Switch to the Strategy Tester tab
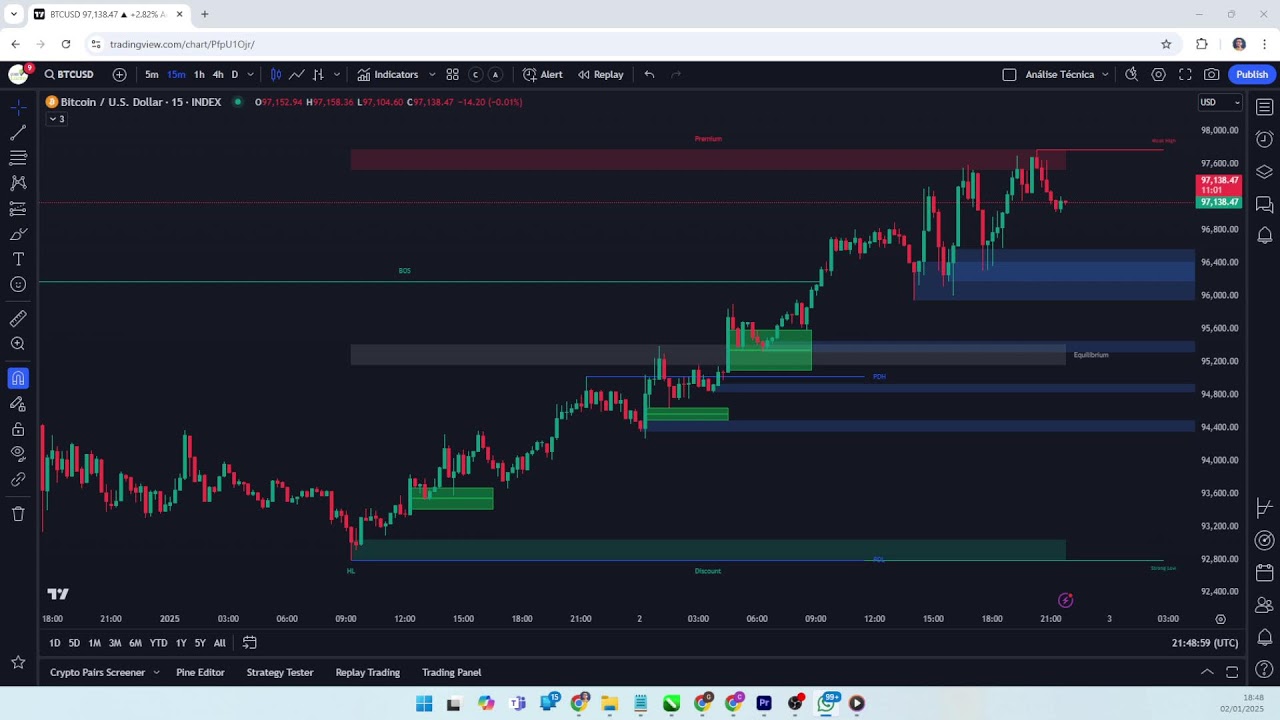The width and height of the screenshot is (1280, 720). click(279, 672)
